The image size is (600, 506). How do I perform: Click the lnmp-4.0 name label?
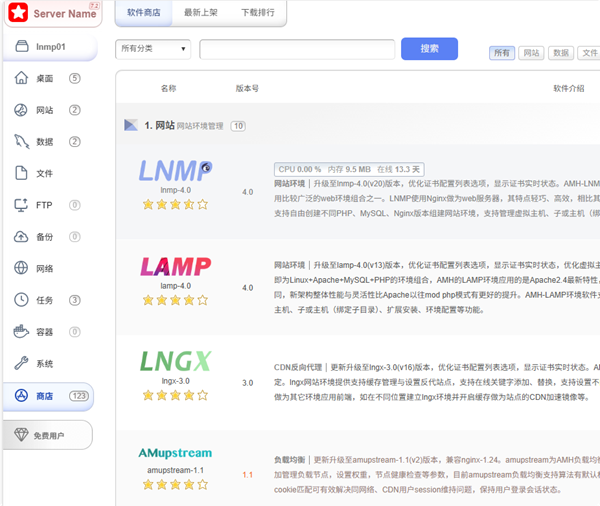pyautogui.click(x=176, y=190)
